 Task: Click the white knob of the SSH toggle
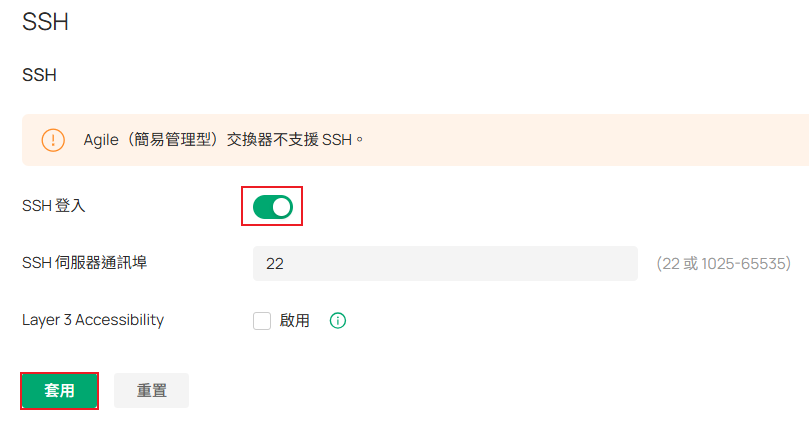(x=282, y=207)
